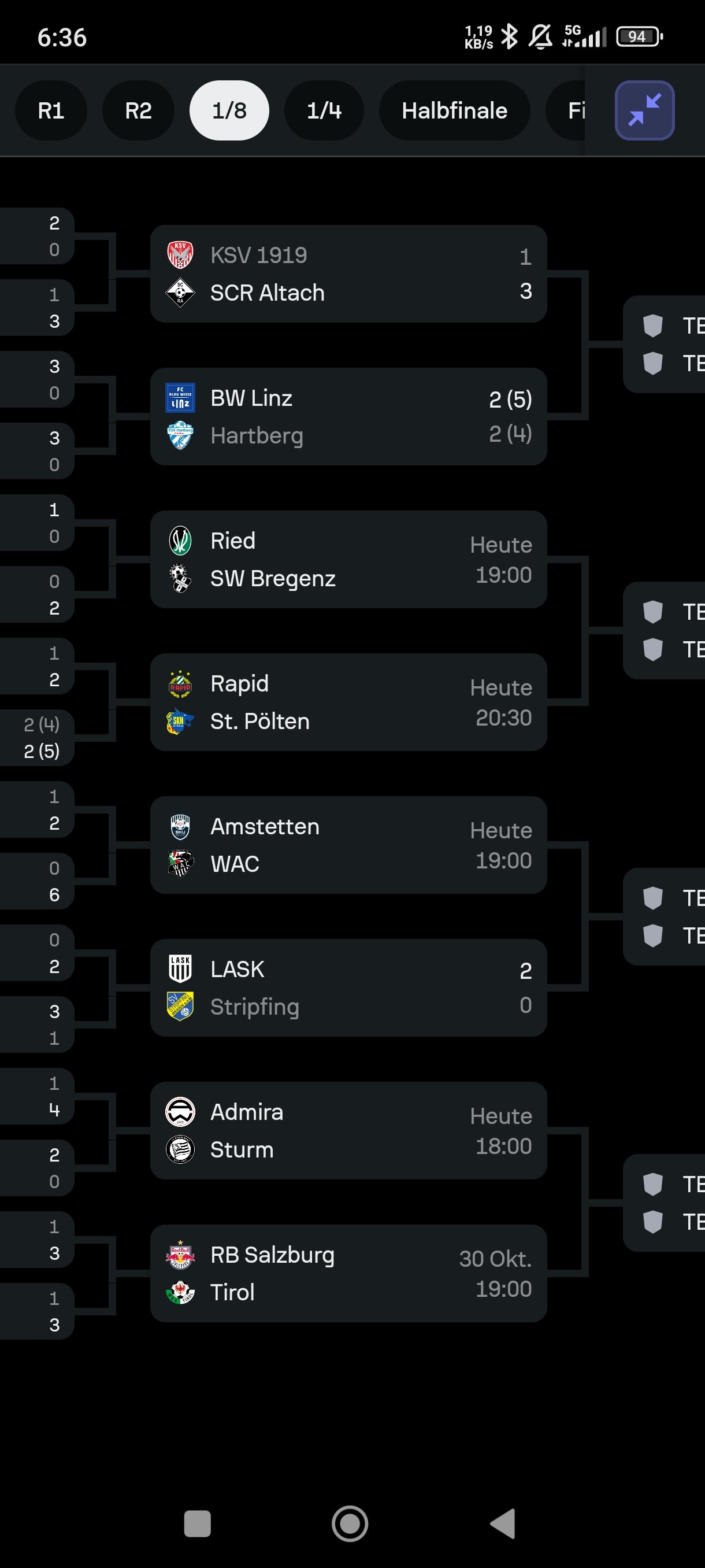Open the LASK vs Stripfing result
The width and height of the screenshot is (705, 1568).
348,988
